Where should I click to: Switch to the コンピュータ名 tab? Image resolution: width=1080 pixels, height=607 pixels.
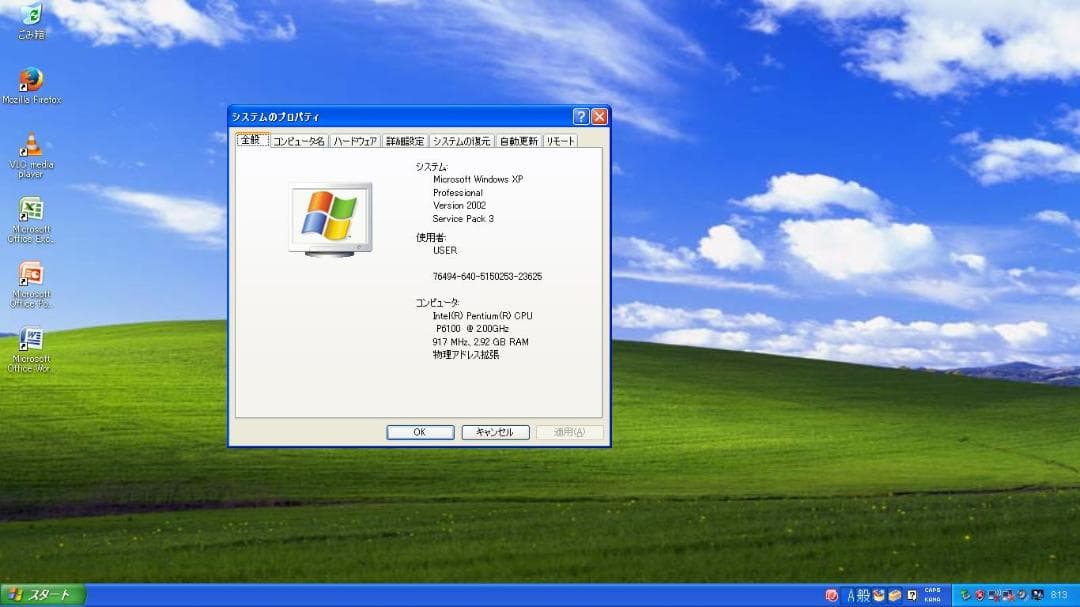(298, 140)
